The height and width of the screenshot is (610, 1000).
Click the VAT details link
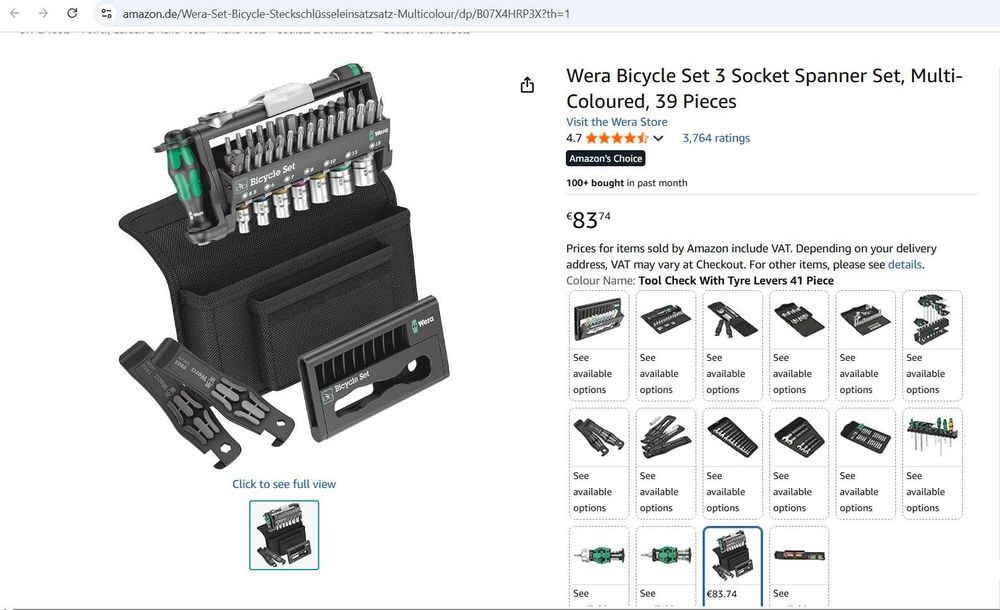click(x=905, y=265)
